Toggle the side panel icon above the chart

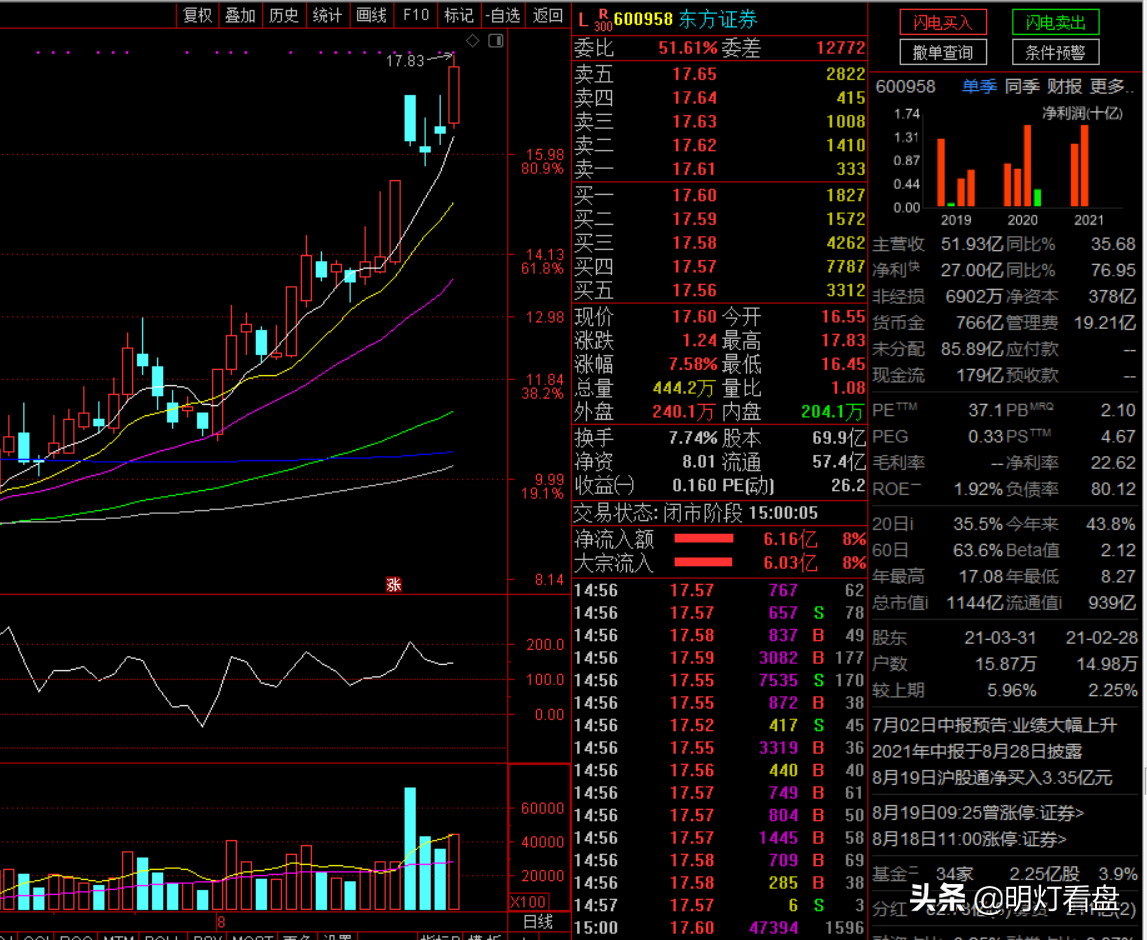coord(496,41)
